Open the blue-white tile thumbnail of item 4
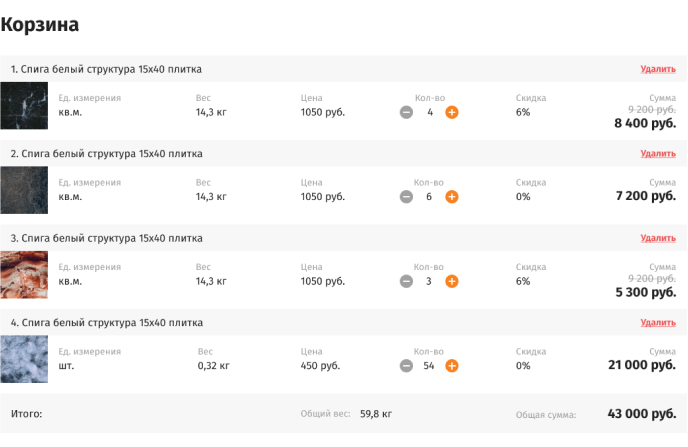The image size is (688, 447). pos(24,359)
